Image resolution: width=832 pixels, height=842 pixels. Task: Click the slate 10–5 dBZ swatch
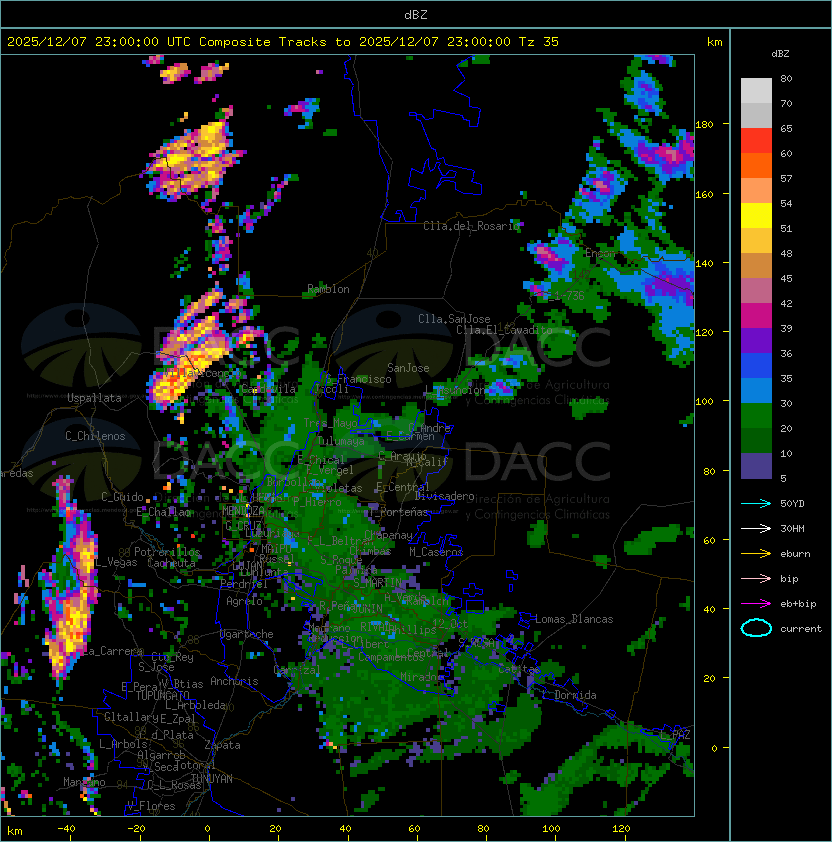(756, 466)
